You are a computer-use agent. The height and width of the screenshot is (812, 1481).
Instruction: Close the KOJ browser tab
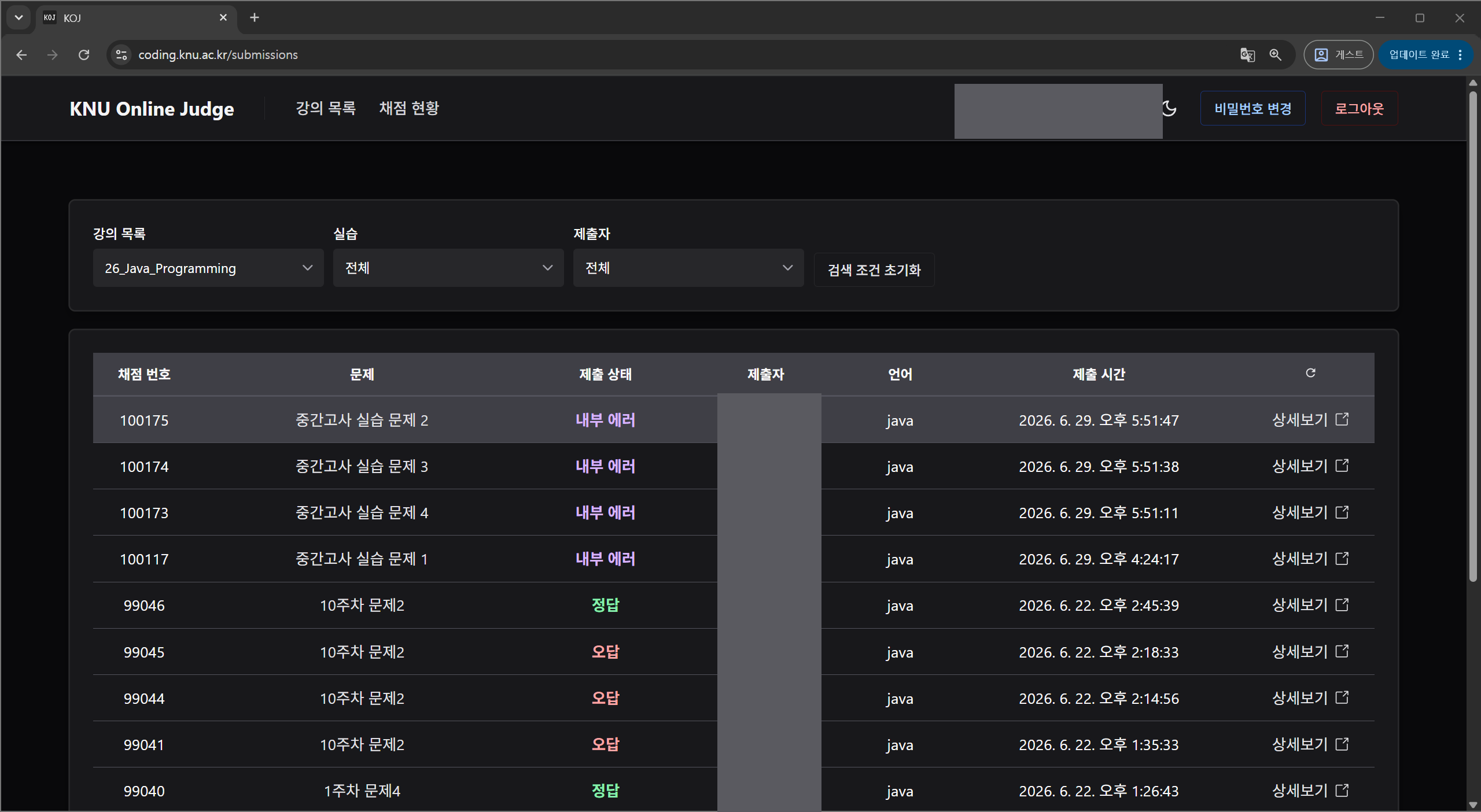[x=223, y=18]
